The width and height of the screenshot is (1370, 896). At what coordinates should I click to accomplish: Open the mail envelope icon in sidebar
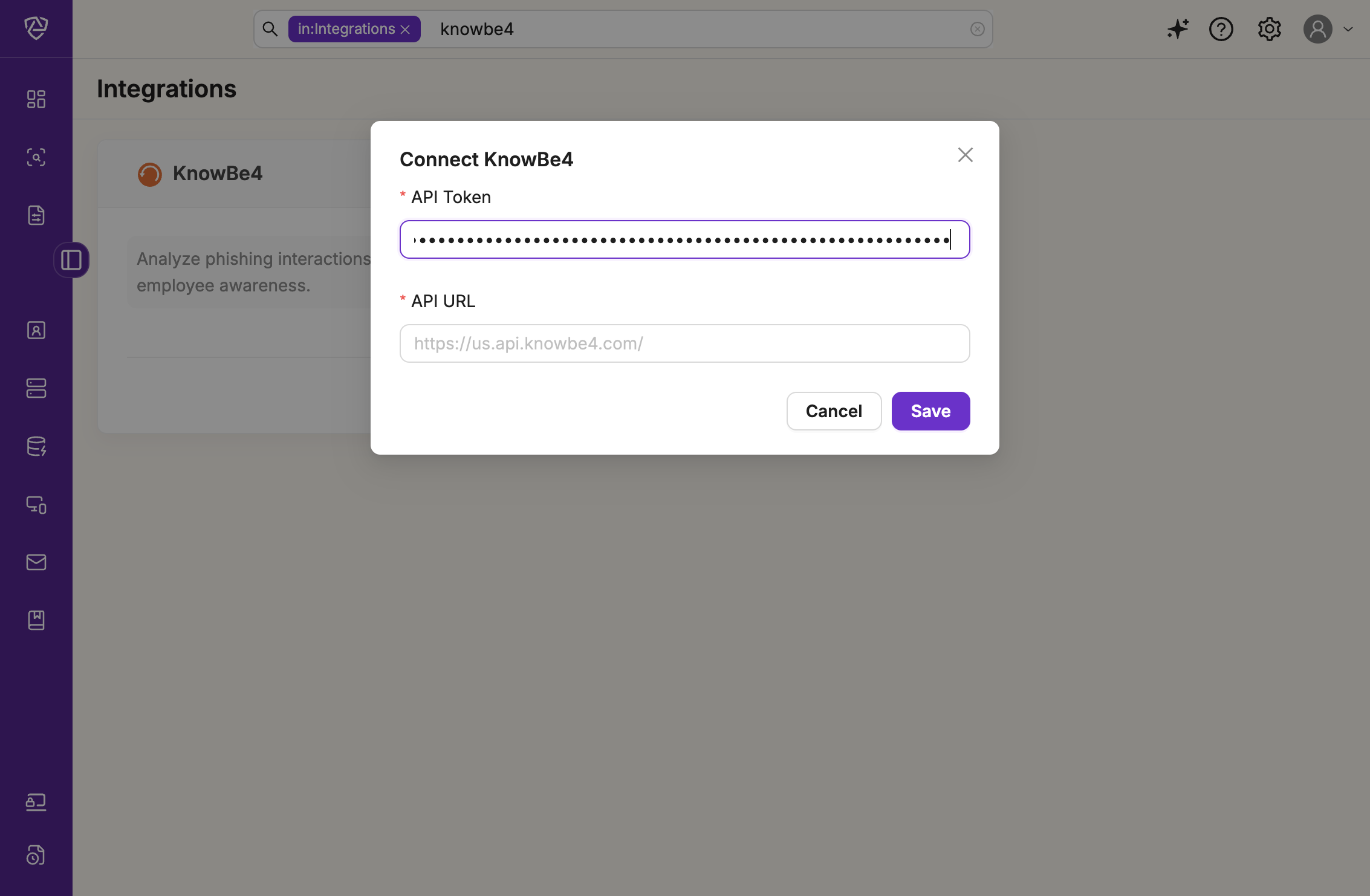[x=36, y=562]
